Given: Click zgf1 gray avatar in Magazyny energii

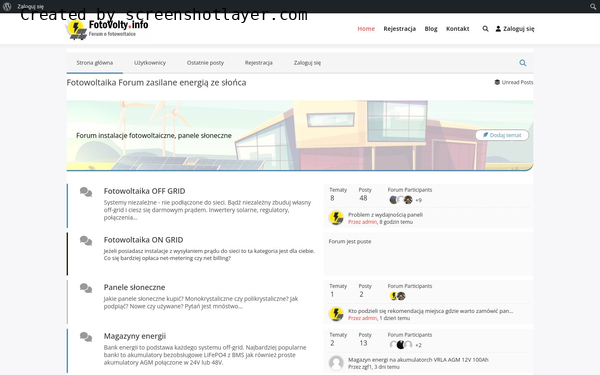Looking at the screenshot, I should 336,363.
